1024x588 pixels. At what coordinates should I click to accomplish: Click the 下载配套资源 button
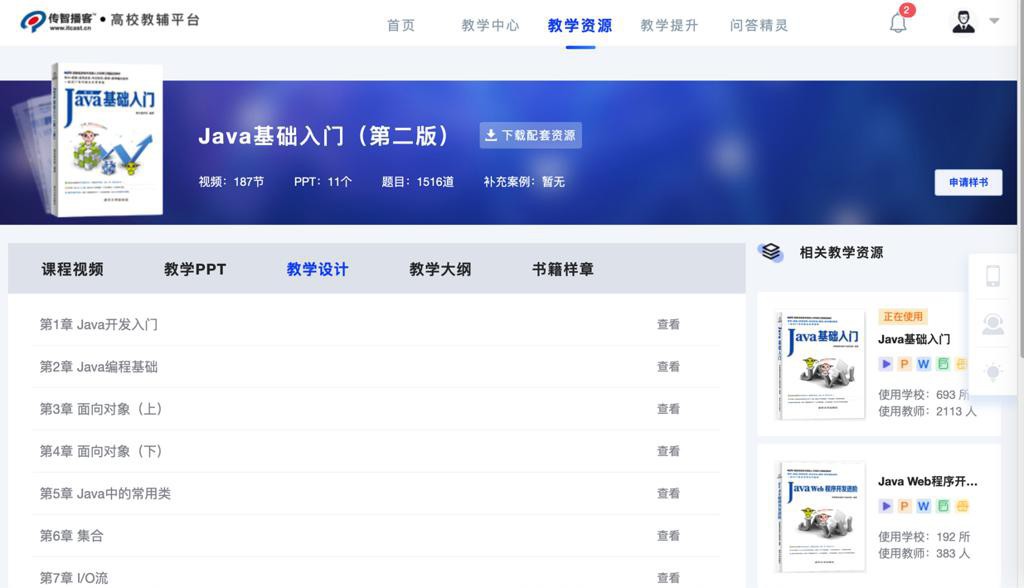point(530,135)
